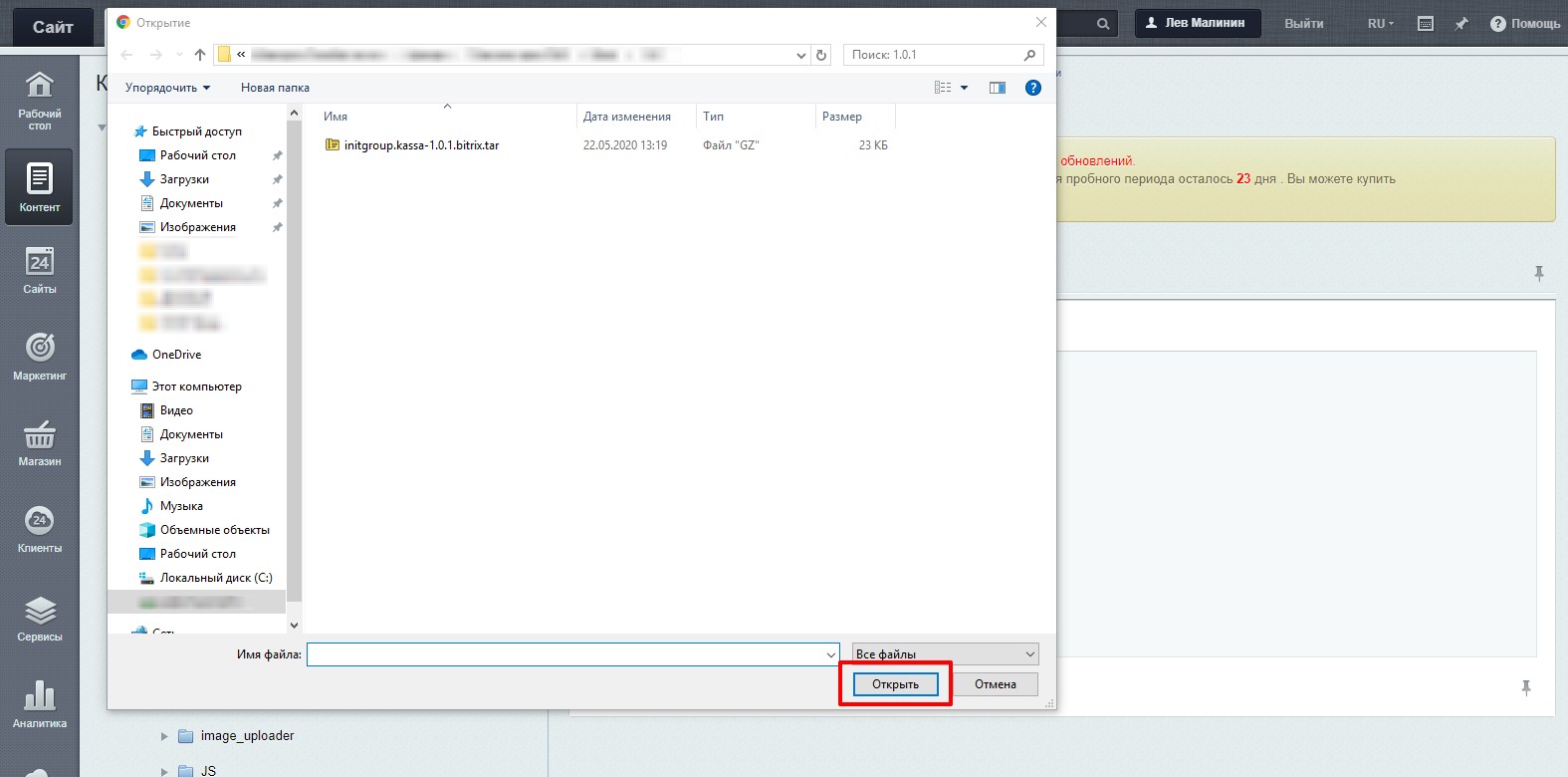Open the Упорядочить menu
This screenshot has width=1568, height=777.
point(167,88)
